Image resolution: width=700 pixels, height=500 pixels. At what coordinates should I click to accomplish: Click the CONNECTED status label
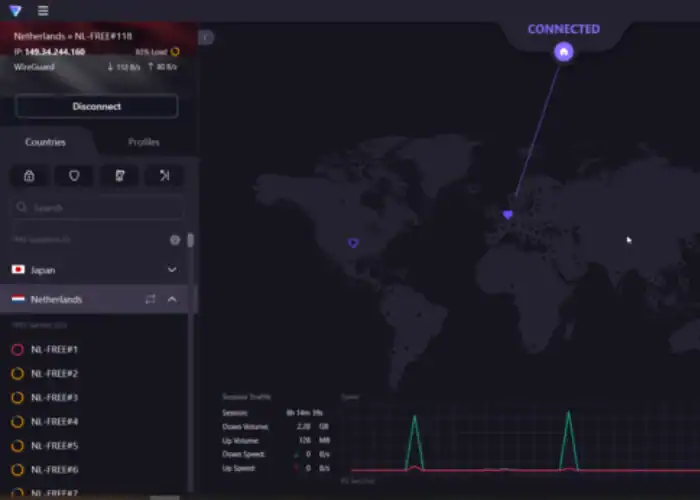point(564,29)
